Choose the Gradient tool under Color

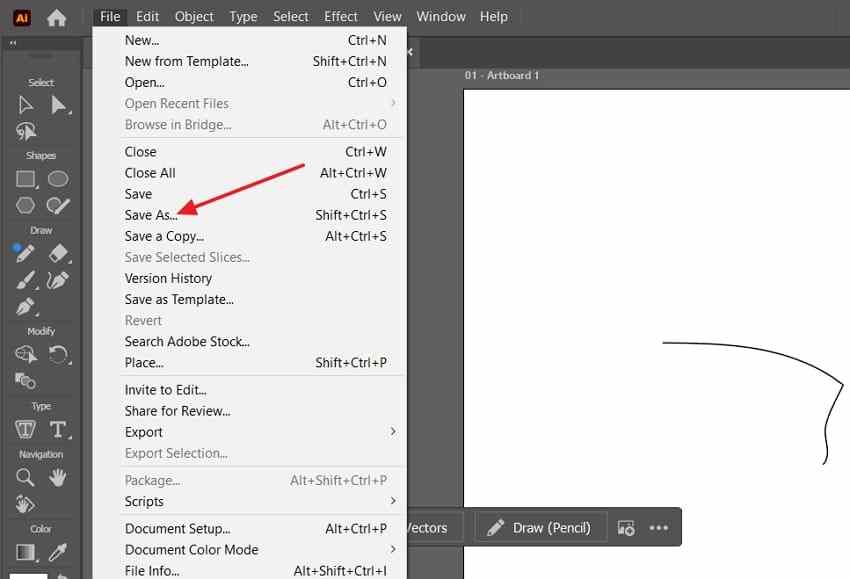pyautogui.click(x=25, y=552)
